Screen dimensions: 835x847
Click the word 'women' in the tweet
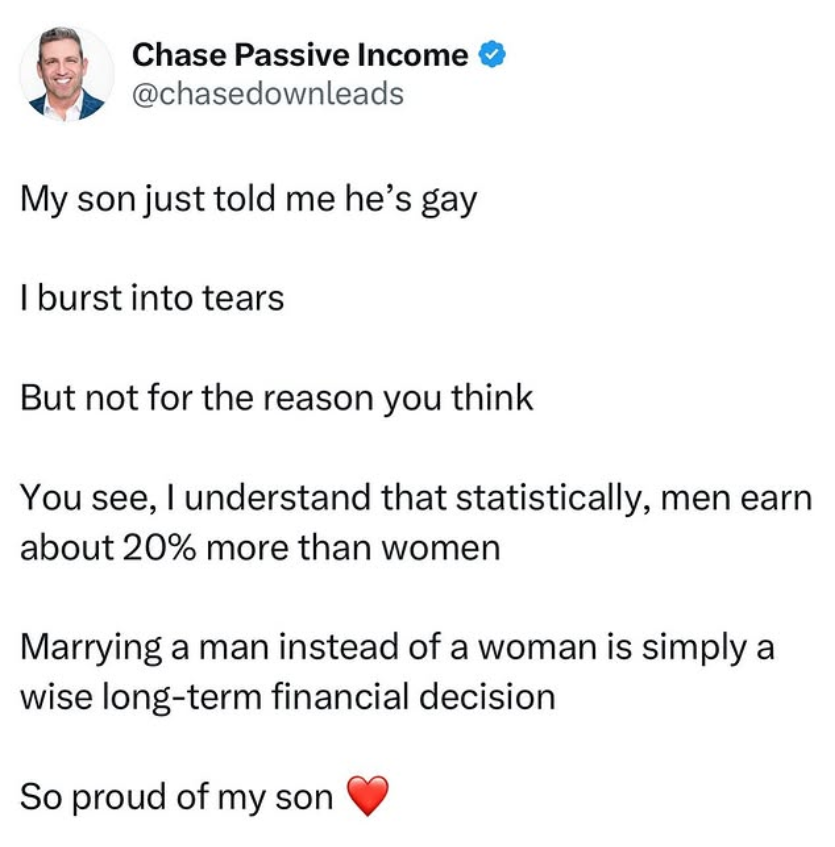[449, 547]
